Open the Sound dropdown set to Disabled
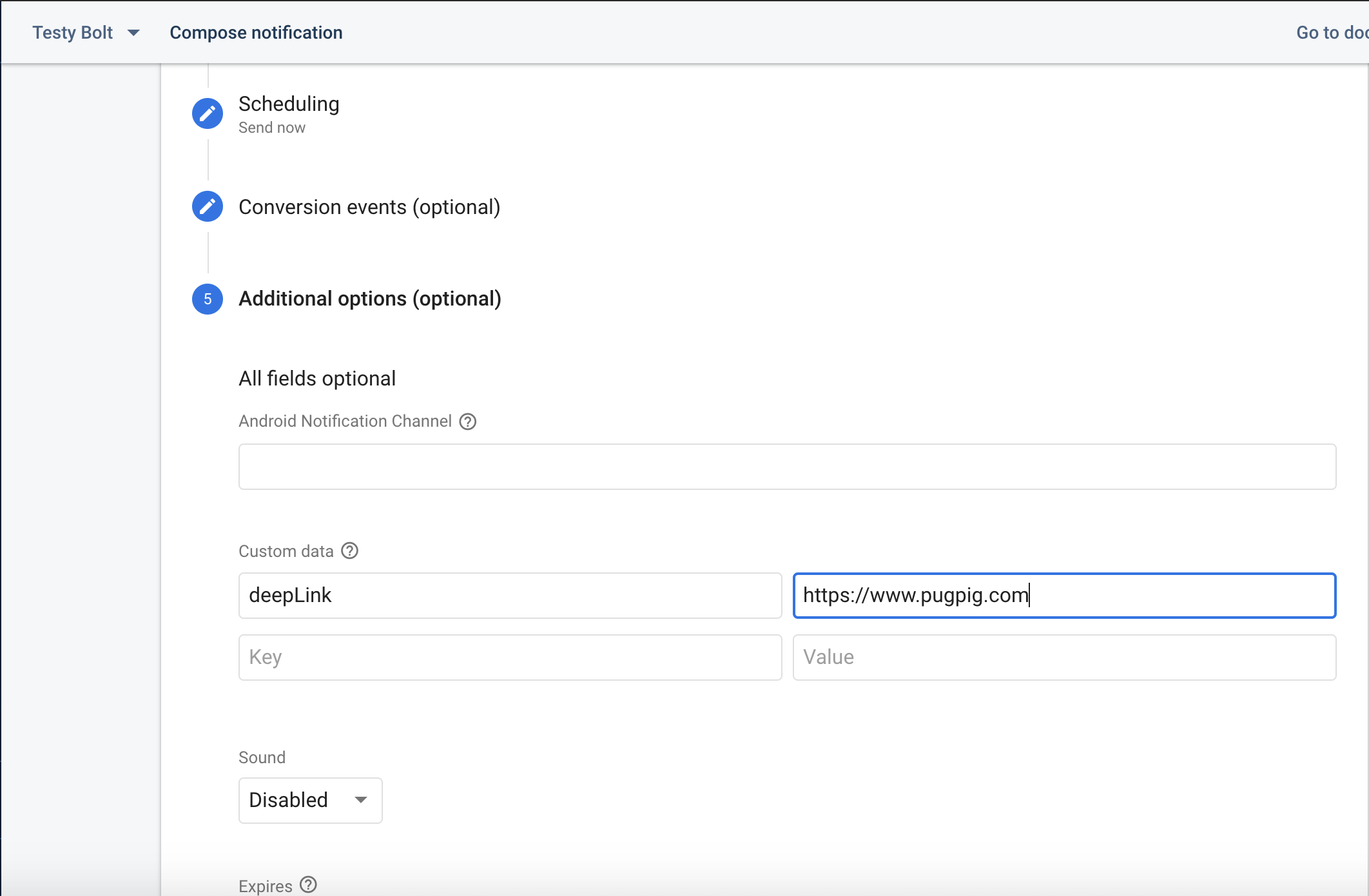This screenshot has height=896, width=1369. (310, 801)
